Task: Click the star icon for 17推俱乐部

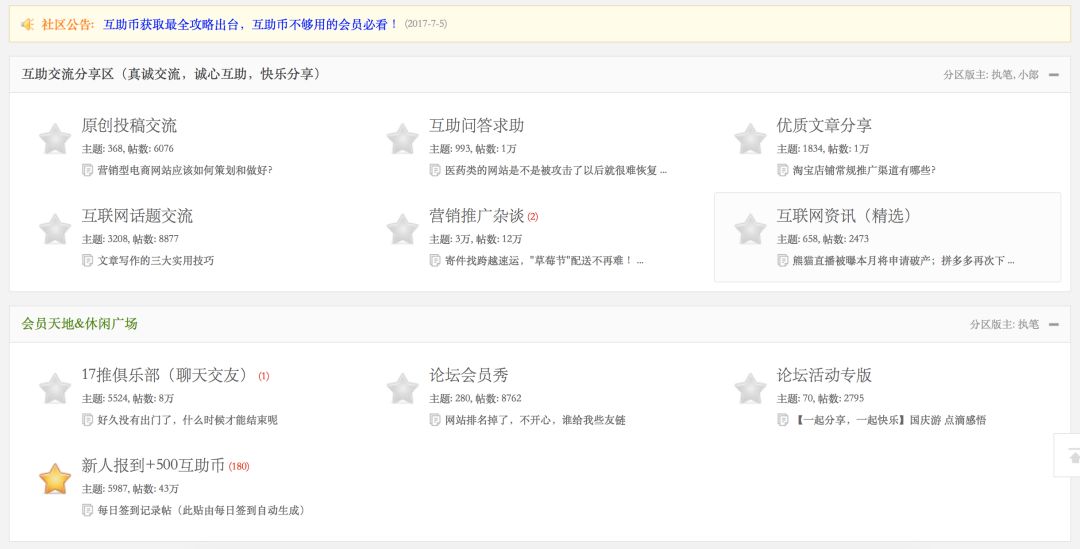Action: (55, 389)
